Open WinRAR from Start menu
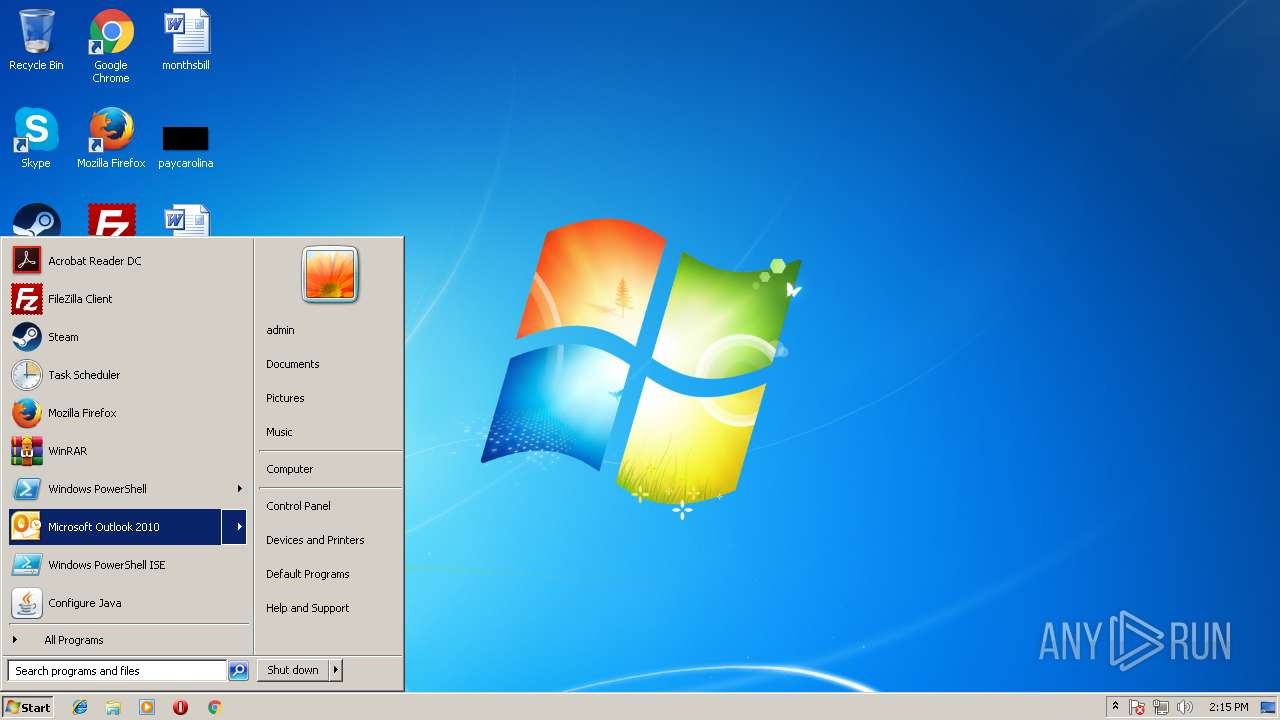1280x720 pixels. [x=128, y=451]
